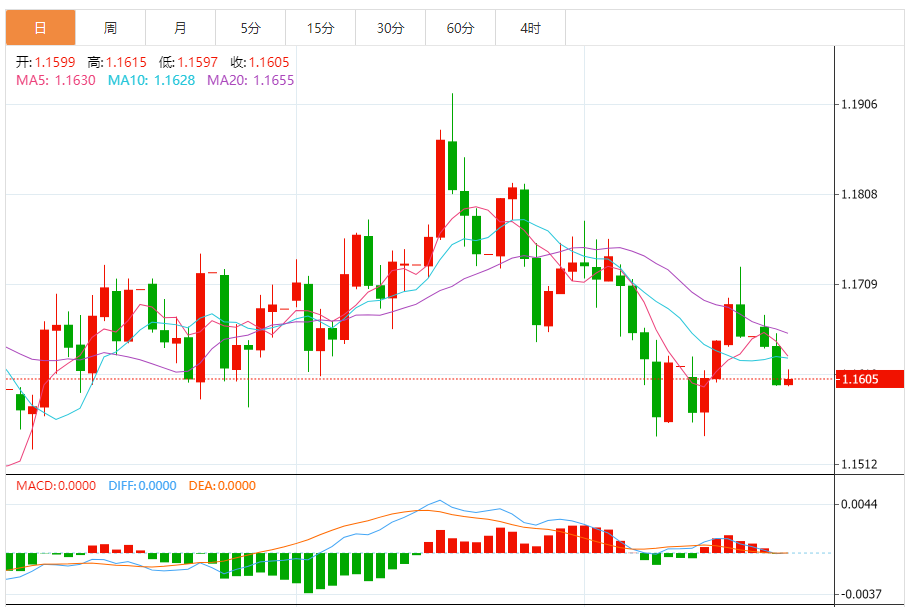Click the 0.0044 MACD axis label

pos(859,504)
